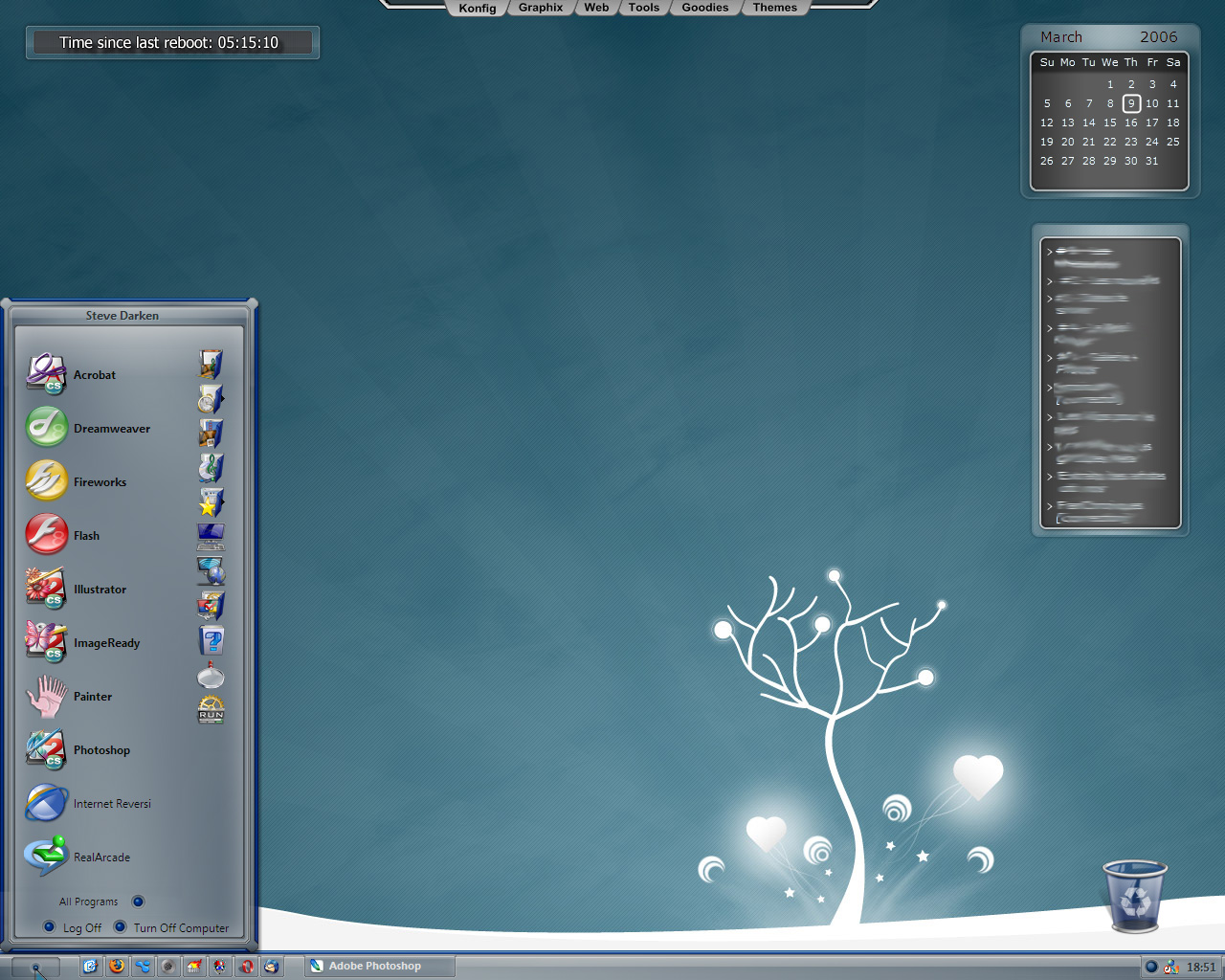The height and width of the screenshot is (980, 1225).
Task: Open Internet Reversi from the start menu
Action: (x=88, y=803)
